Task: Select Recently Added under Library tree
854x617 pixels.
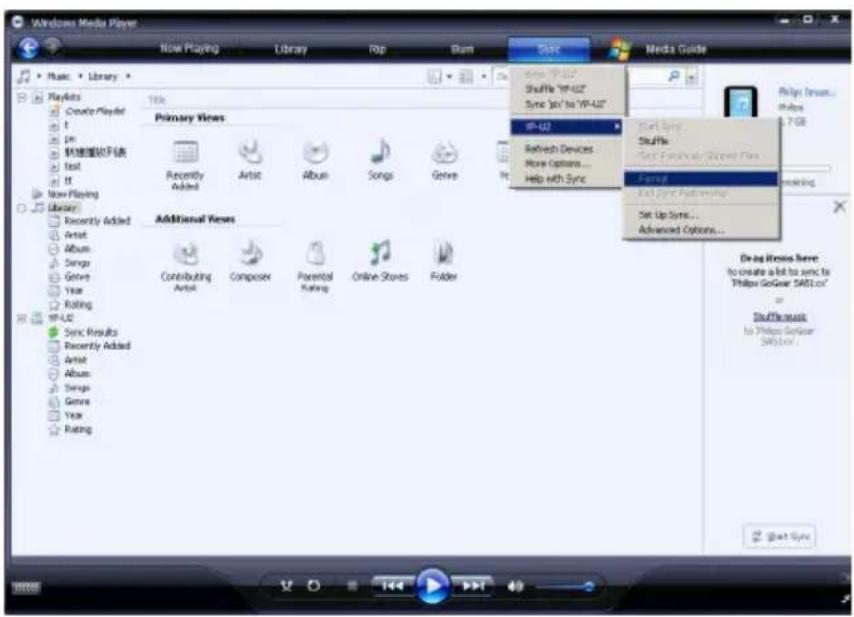Action: click(x=97, y=221)
